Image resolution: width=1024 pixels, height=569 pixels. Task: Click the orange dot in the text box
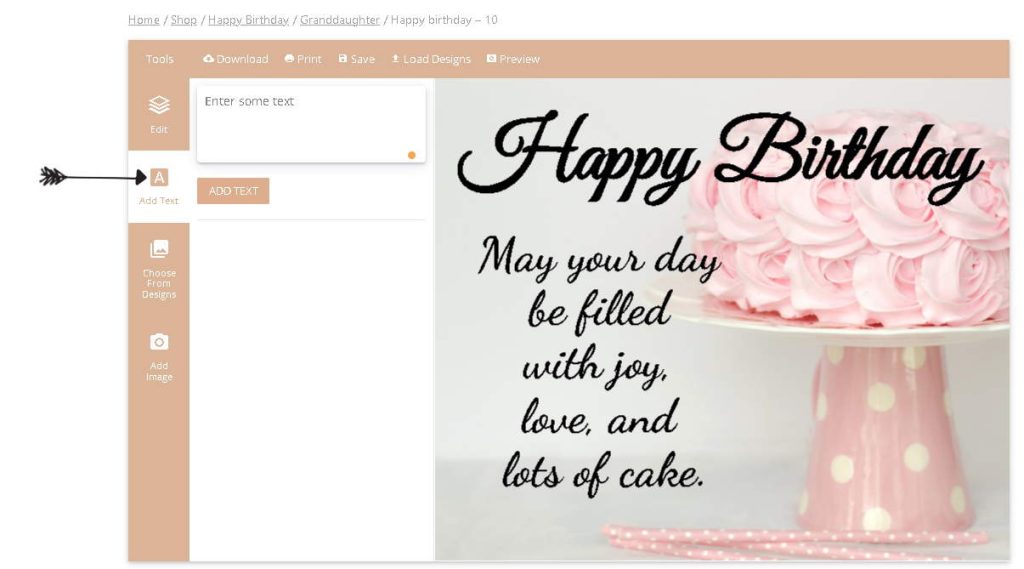tap(411, 155)
